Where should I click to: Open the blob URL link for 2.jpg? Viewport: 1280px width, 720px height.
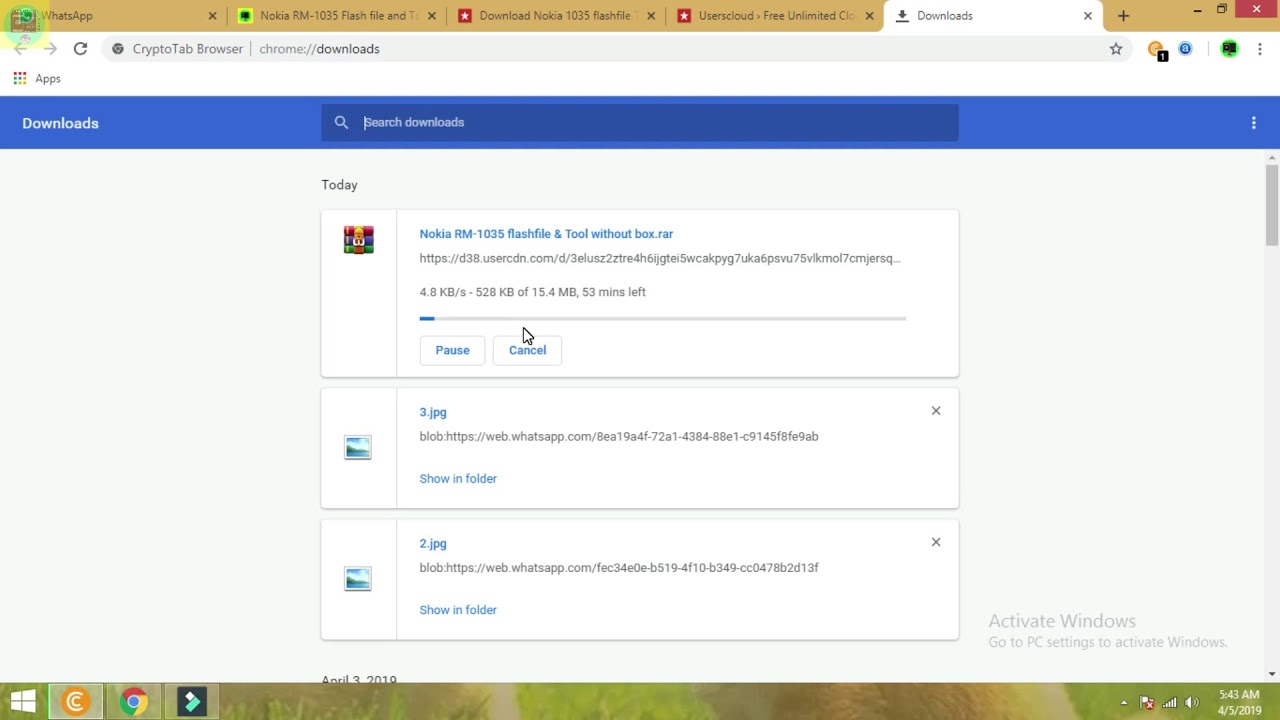point(619,568)
